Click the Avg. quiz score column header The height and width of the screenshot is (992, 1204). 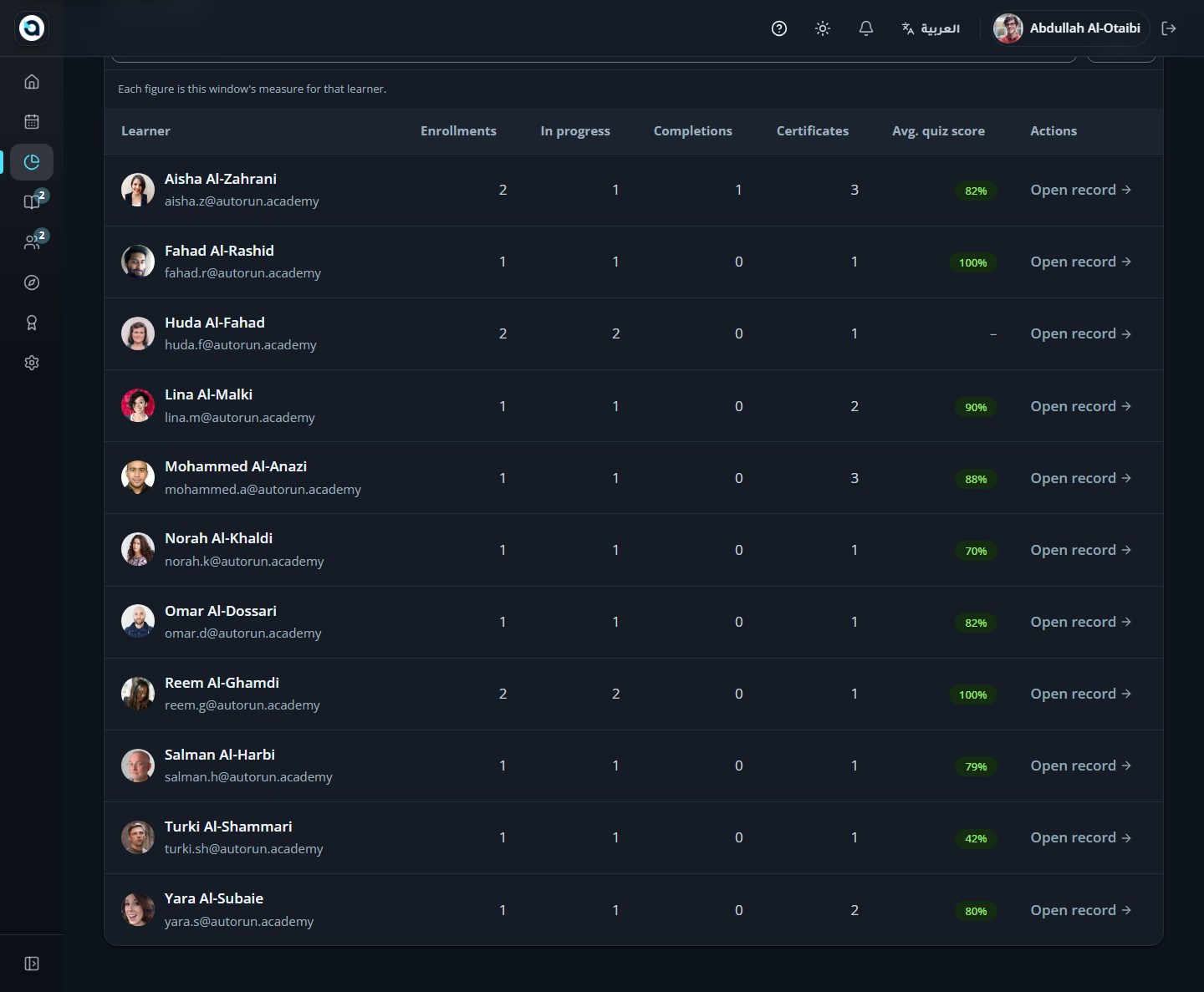[x=938, y=131]
